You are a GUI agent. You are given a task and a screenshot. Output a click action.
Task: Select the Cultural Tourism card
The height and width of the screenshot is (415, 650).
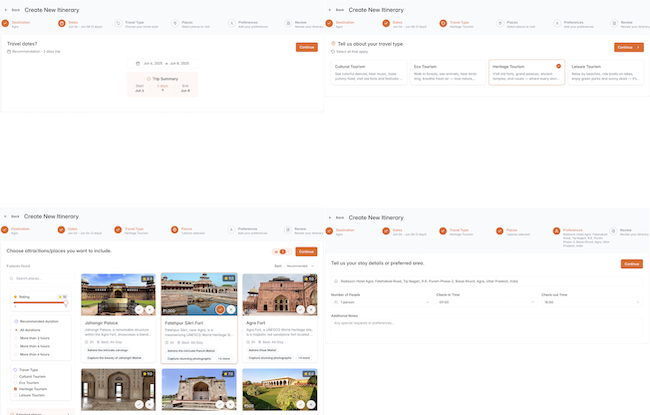pos(369,73)
